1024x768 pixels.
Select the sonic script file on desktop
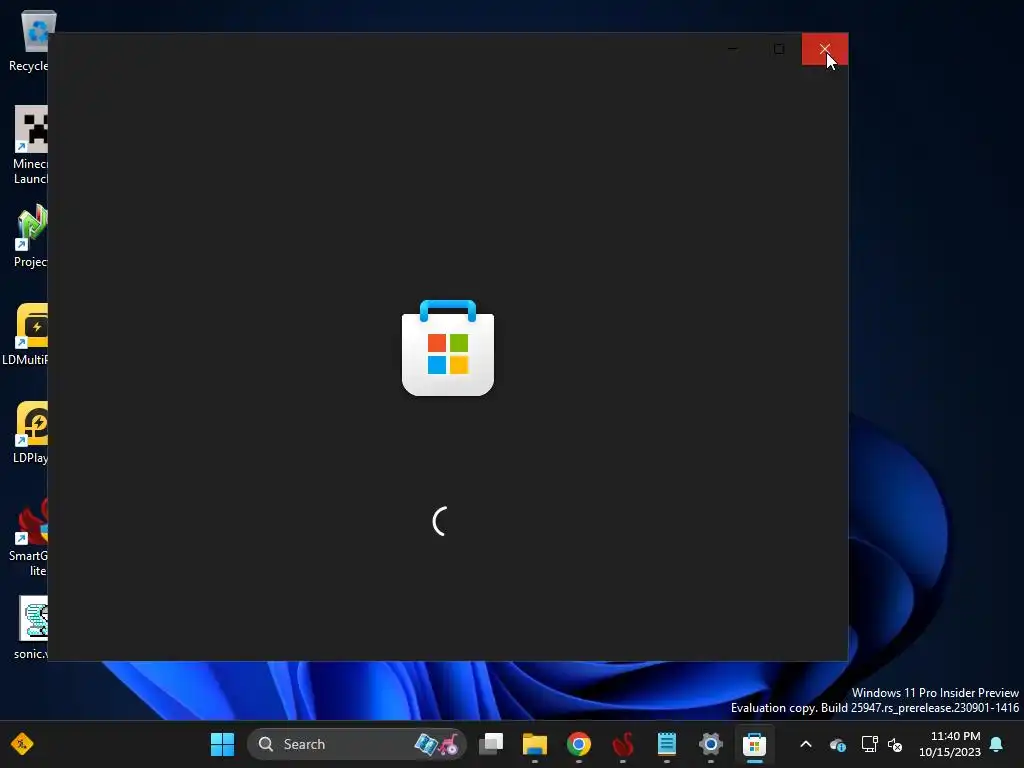29,628
